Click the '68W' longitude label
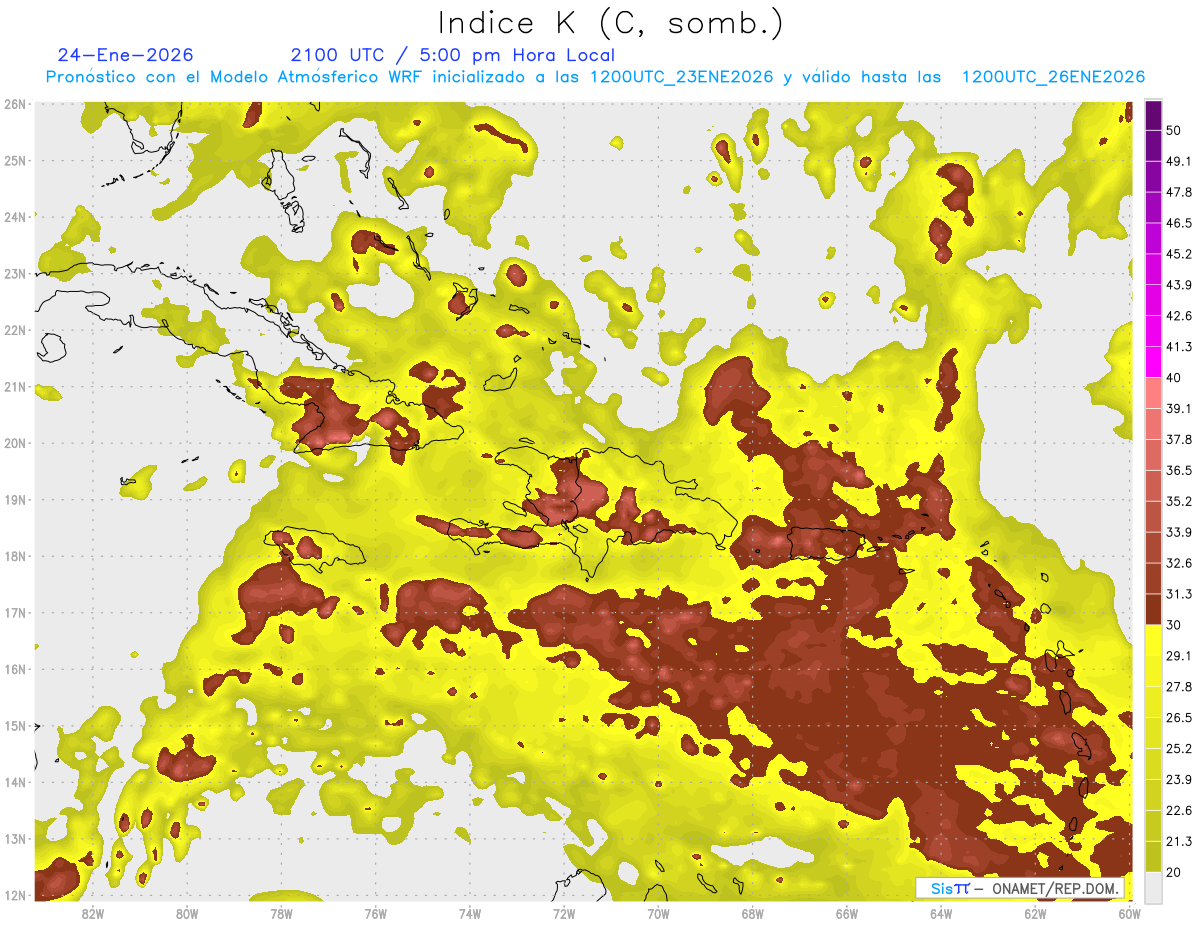Image resolution: width=1200 pixels, height=927 pixels. 753,914
